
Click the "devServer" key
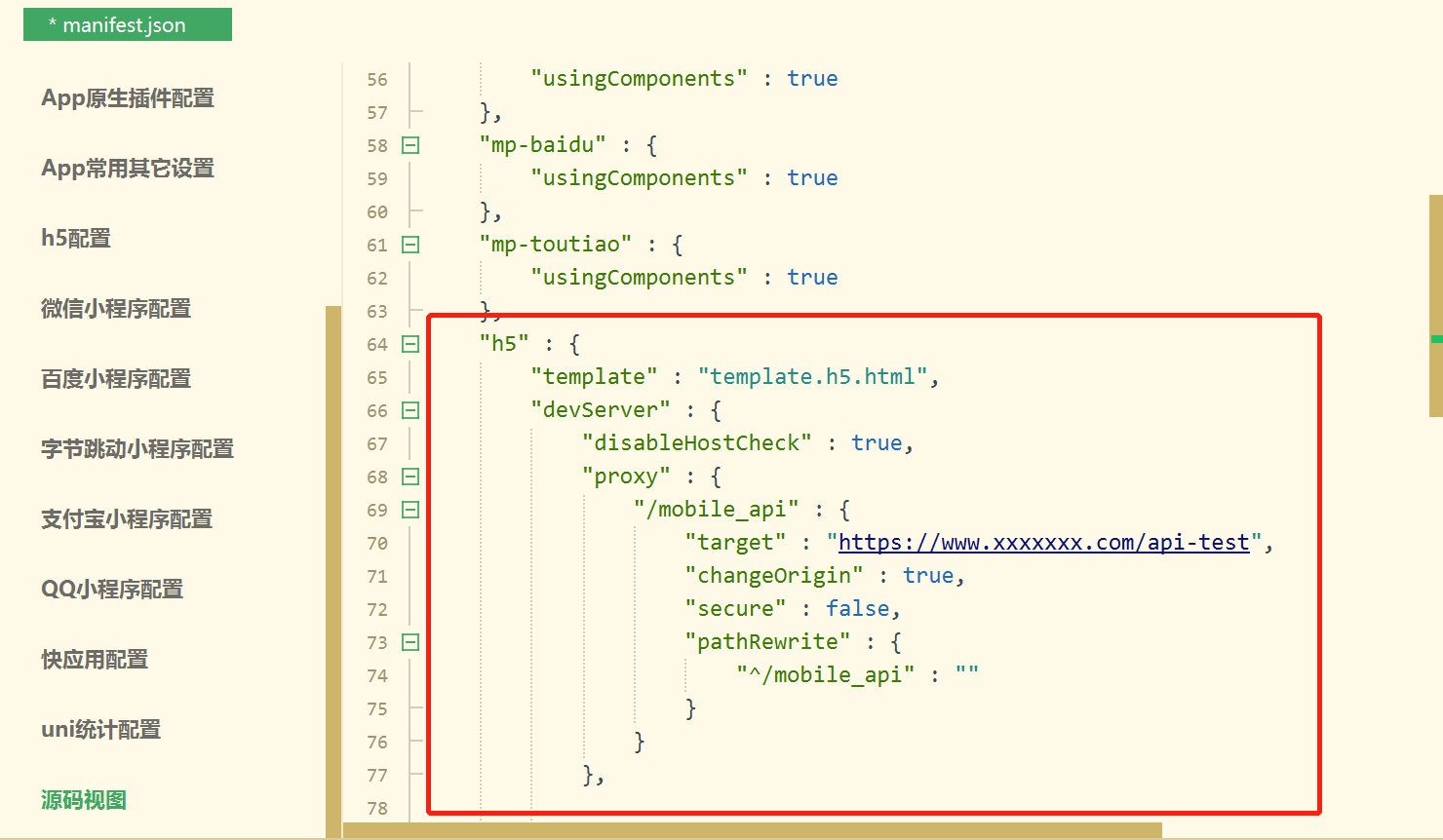coord(601,410)
